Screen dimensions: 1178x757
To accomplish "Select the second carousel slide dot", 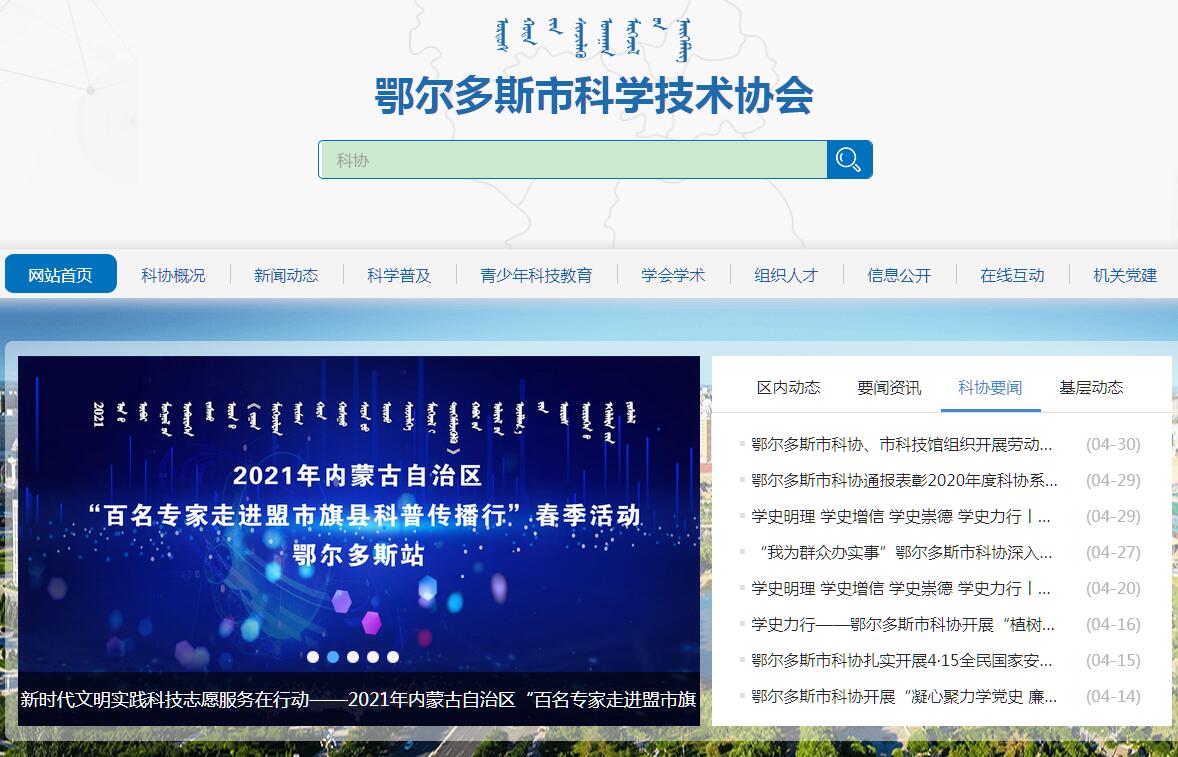I will point(333,657).
